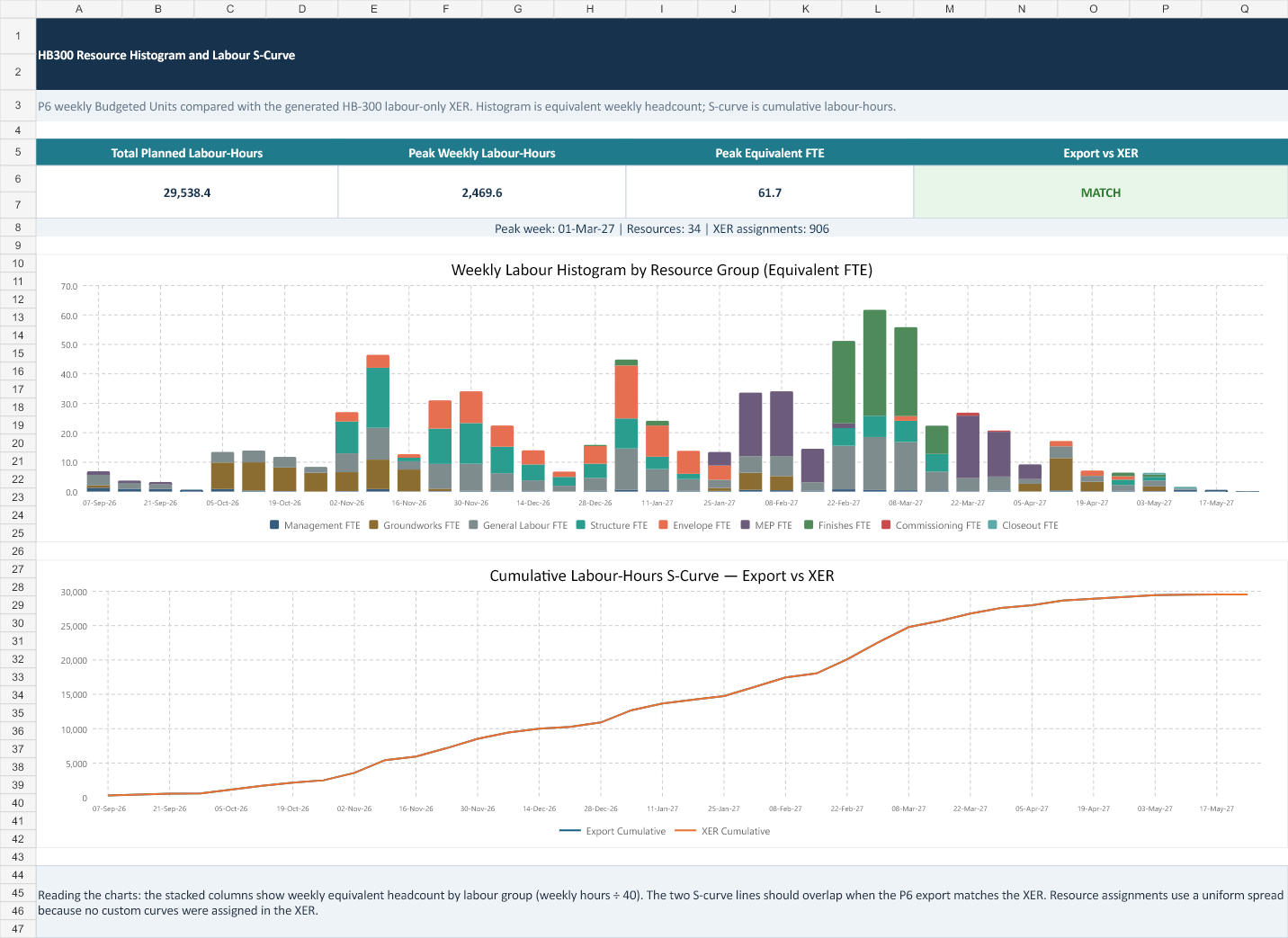Click the Closeout FTE legend entry
This screenshot has height=938, width=1288.
[x=1023, y=525]
